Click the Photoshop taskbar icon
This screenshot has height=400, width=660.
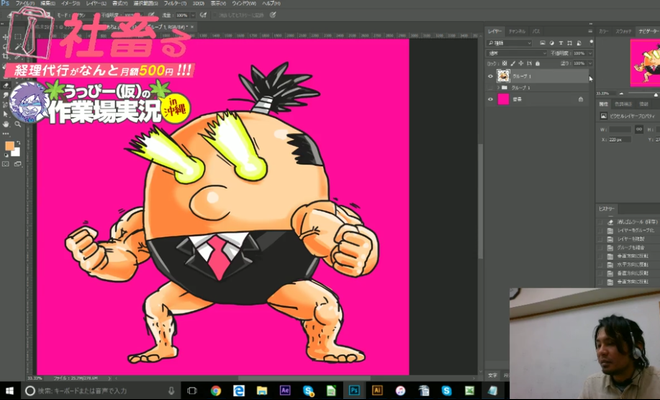point(353,390)
